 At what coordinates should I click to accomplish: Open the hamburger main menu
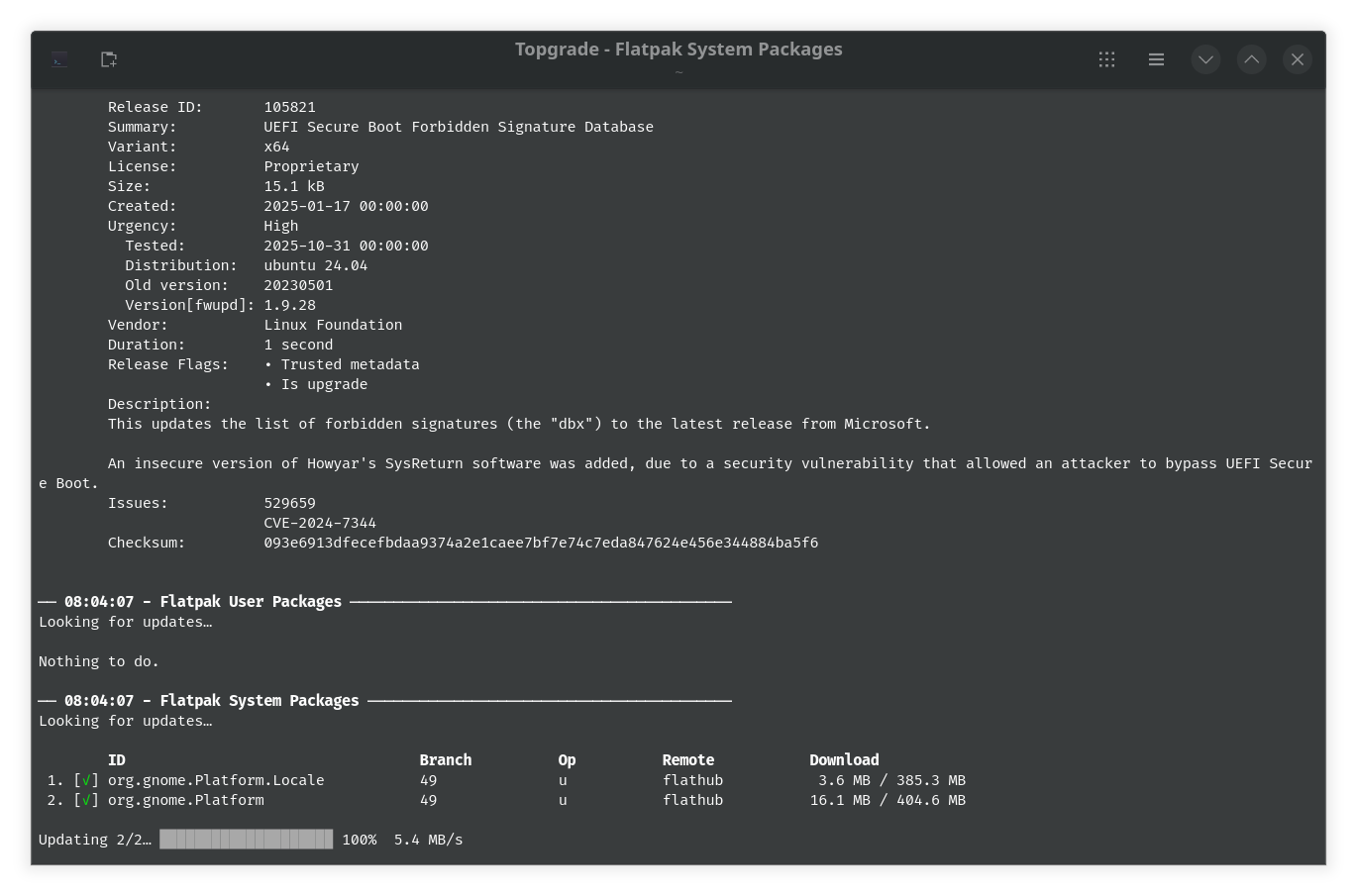click(1156, 59)
